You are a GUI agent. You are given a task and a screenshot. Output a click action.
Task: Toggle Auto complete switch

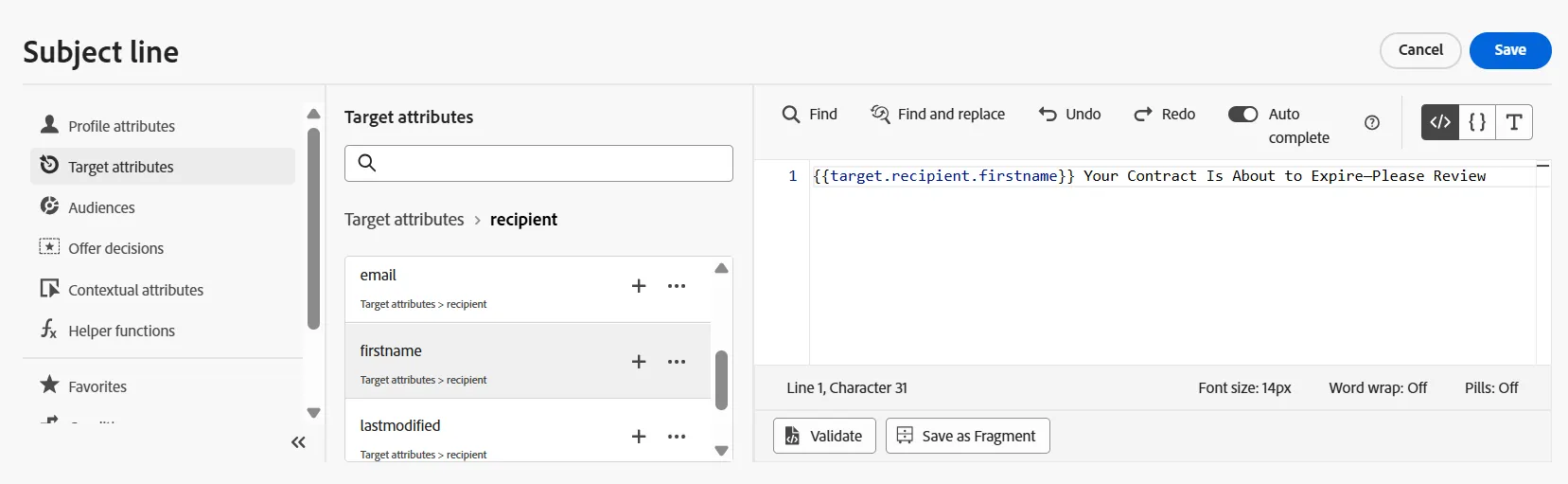point(1242,114)
